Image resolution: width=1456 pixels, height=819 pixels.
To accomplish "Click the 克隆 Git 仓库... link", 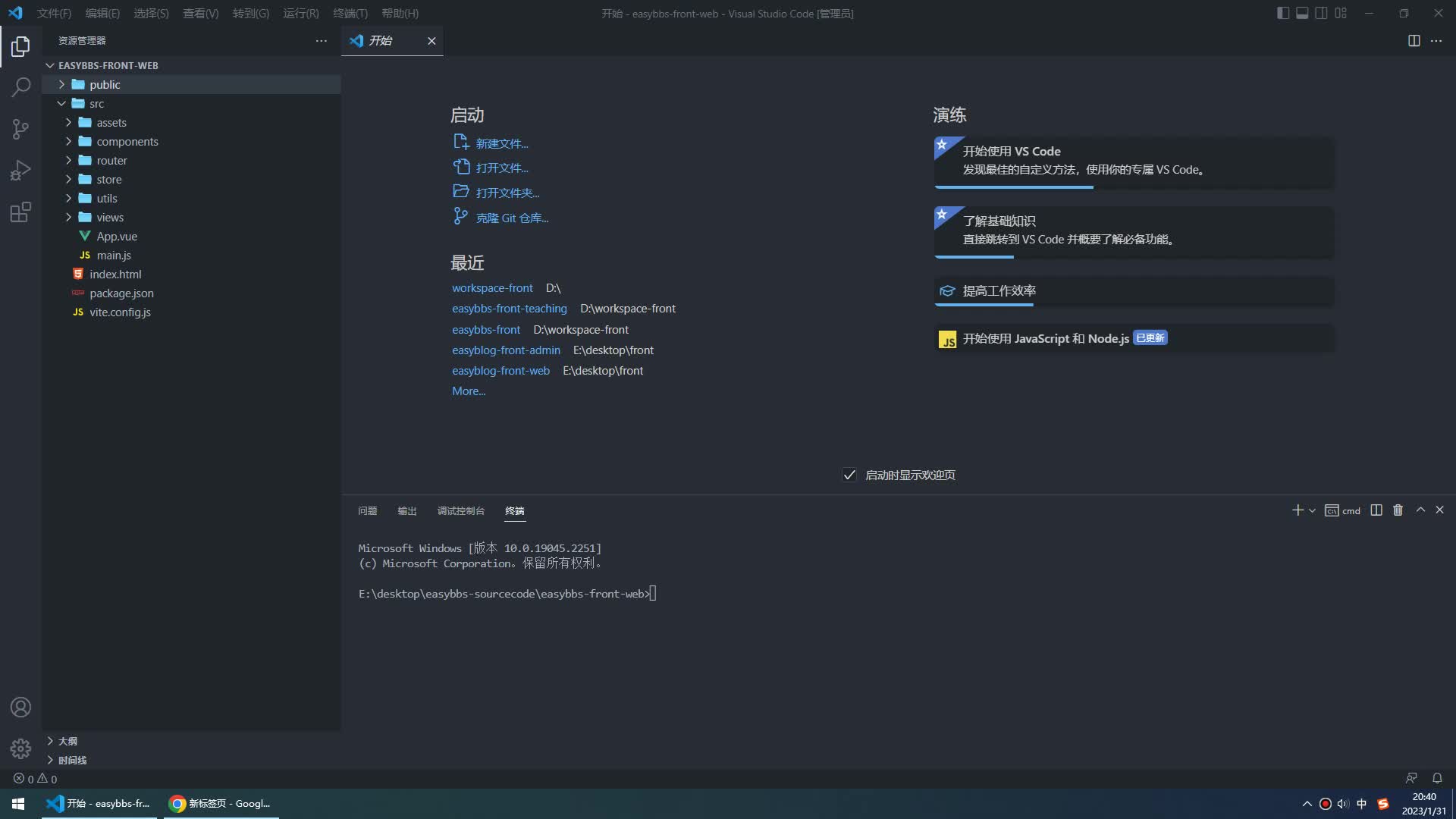I will click(x=500, y=218).
